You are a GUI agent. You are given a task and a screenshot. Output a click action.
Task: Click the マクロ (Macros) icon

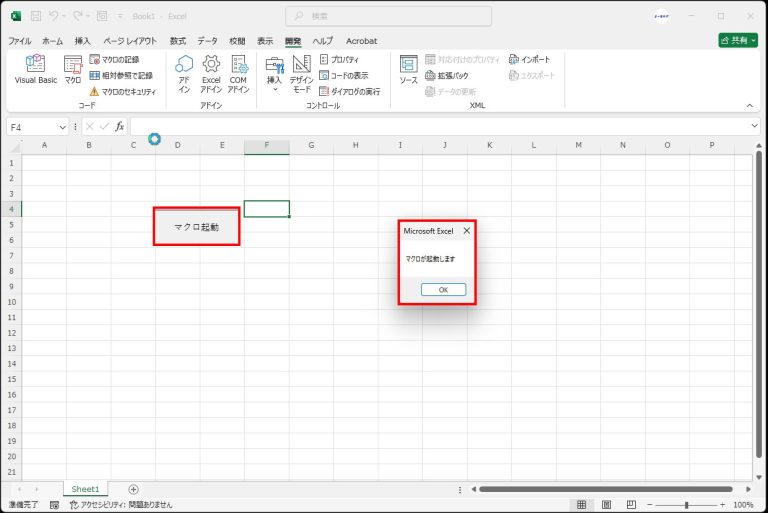(x=73, y=69)
